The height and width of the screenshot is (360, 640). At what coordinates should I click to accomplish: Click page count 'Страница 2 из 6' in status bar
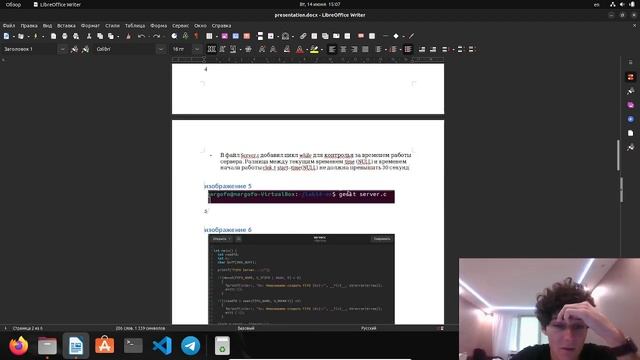pos(28,328)
